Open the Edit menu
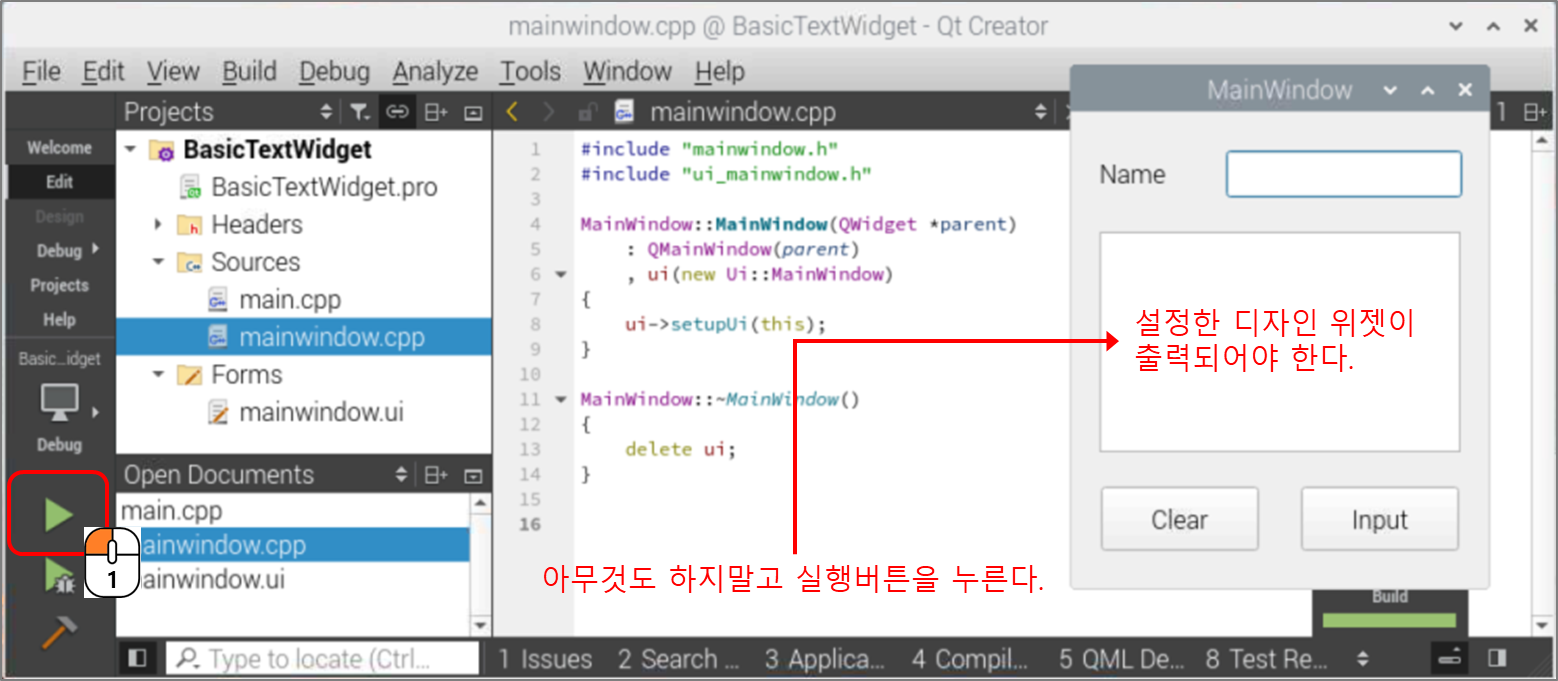Screen dimensions: 1558x681 click(103, 72)
